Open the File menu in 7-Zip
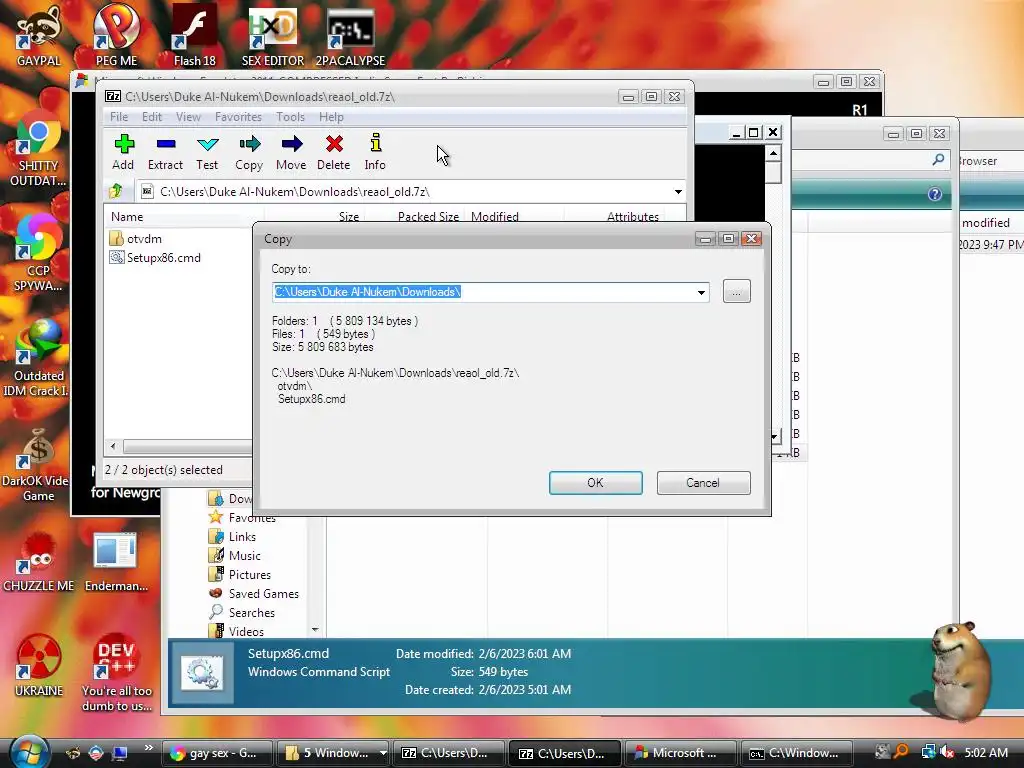Image resolution: width=1024 pixels, height=768 pixels. point(119,117)
